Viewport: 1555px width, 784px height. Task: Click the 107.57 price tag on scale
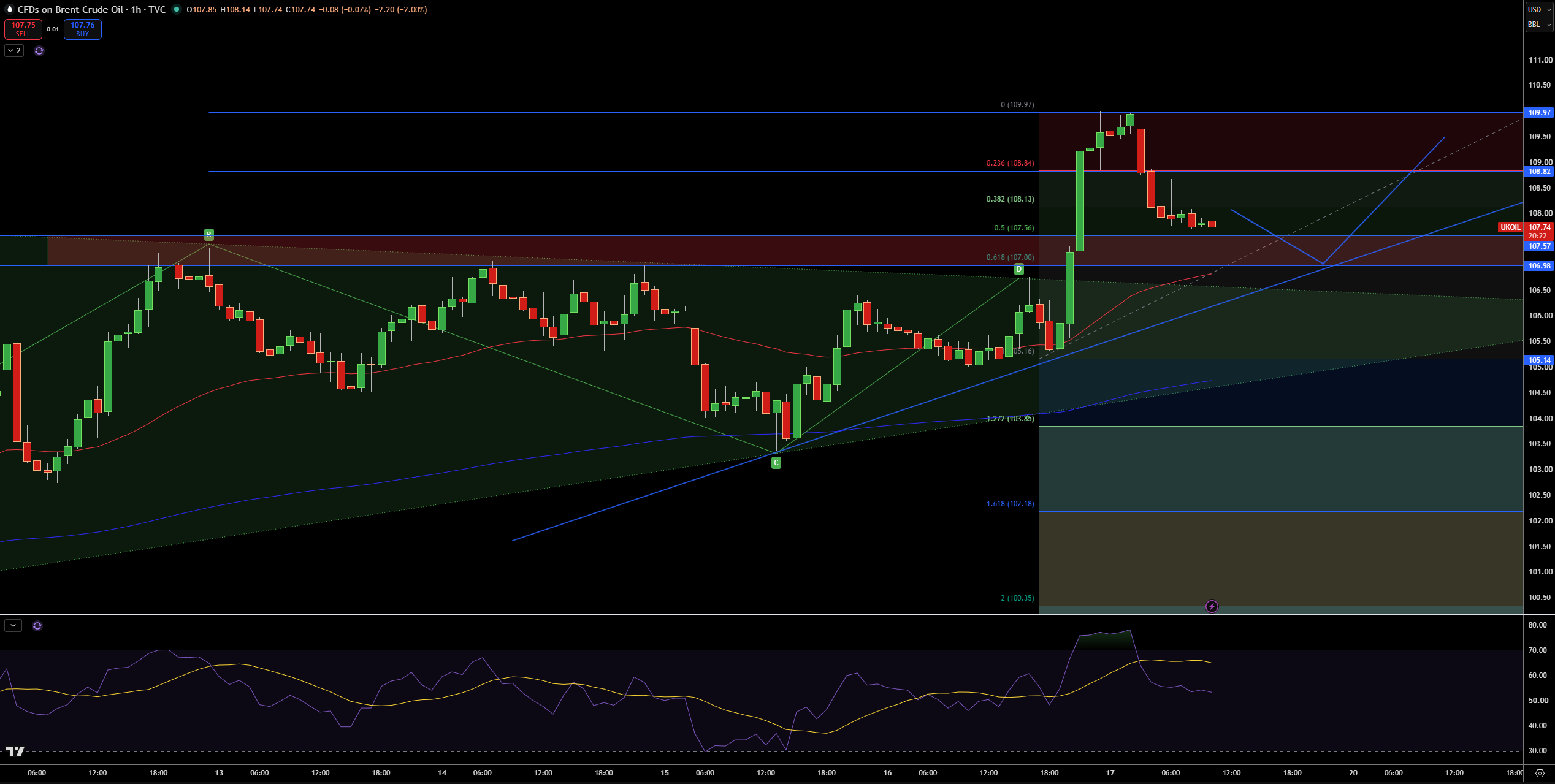point(1539,246)
